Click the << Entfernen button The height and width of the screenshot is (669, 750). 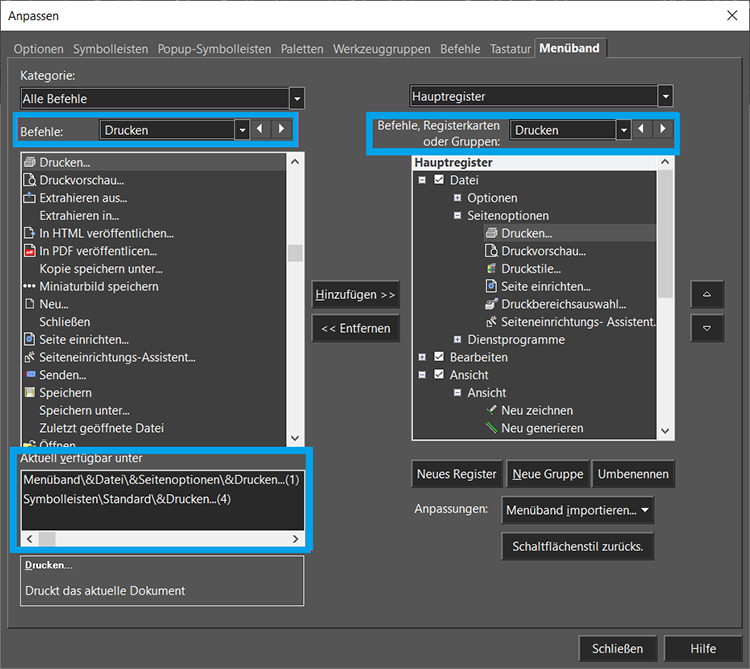click(355, 329)
